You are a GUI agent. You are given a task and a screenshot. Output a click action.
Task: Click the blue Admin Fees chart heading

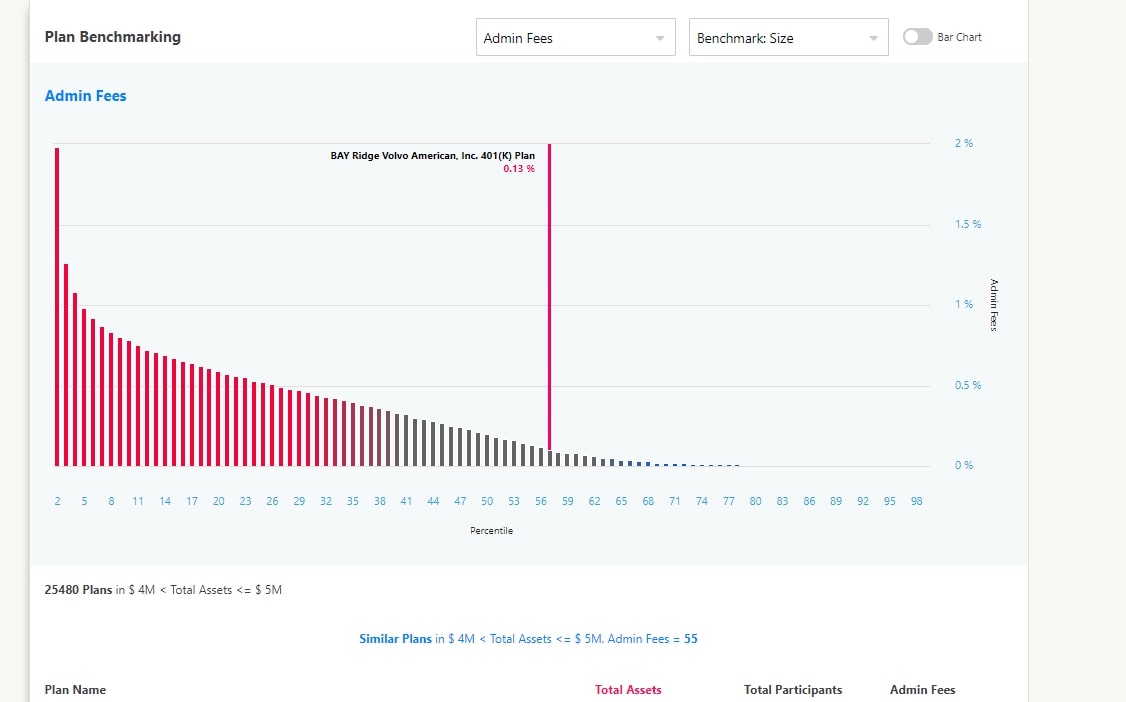point(86,96)
